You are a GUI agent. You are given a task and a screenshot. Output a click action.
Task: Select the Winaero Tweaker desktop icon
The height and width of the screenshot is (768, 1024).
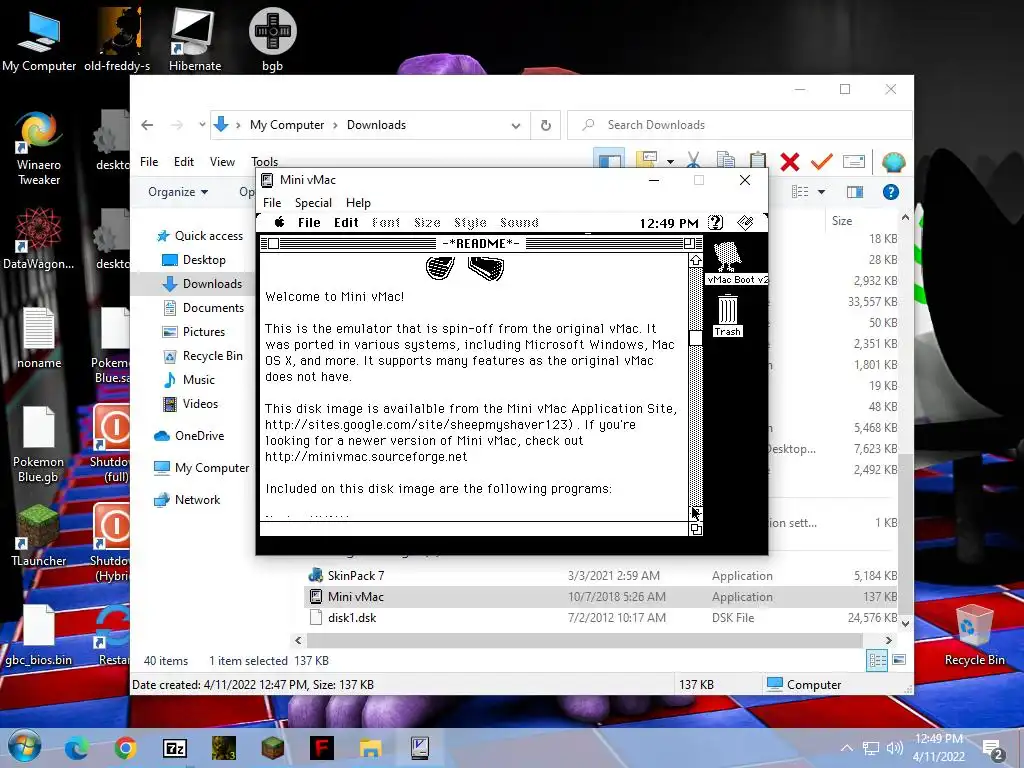(x=39, y=148)
